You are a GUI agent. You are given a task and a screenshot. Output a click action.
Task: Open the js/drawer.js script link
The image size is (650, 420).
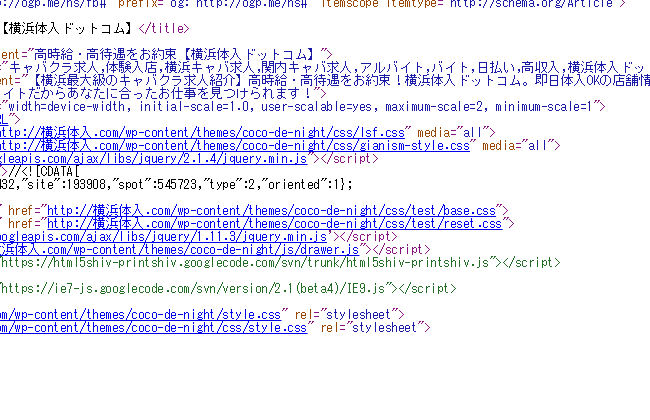[x=179, y=250]
